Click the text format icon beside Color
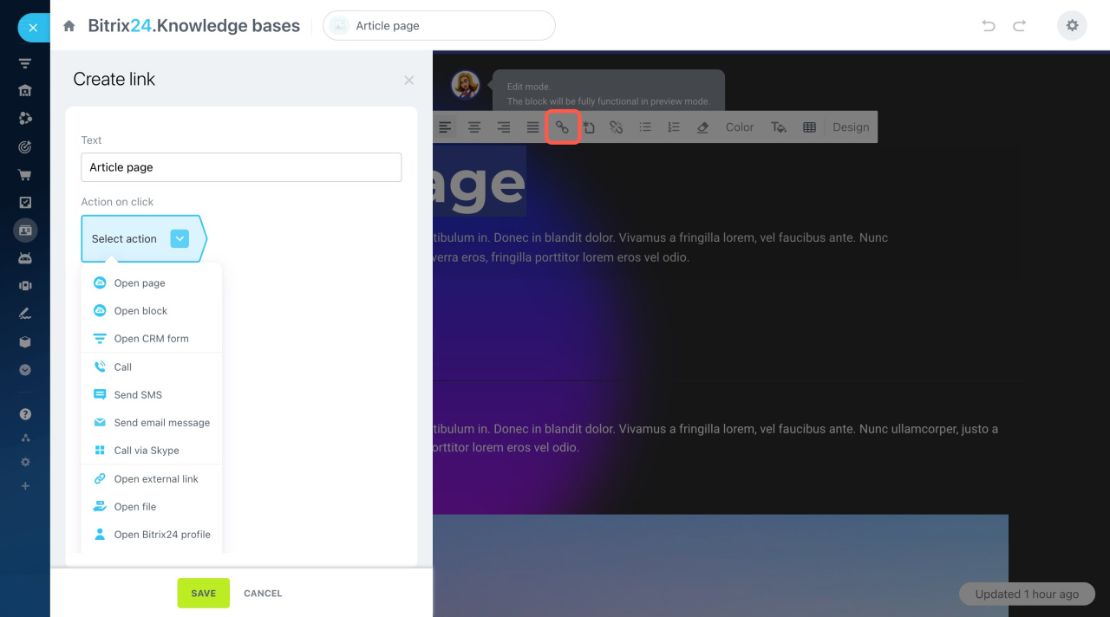Screen dimensions: 1110x617 coord(779,127)
